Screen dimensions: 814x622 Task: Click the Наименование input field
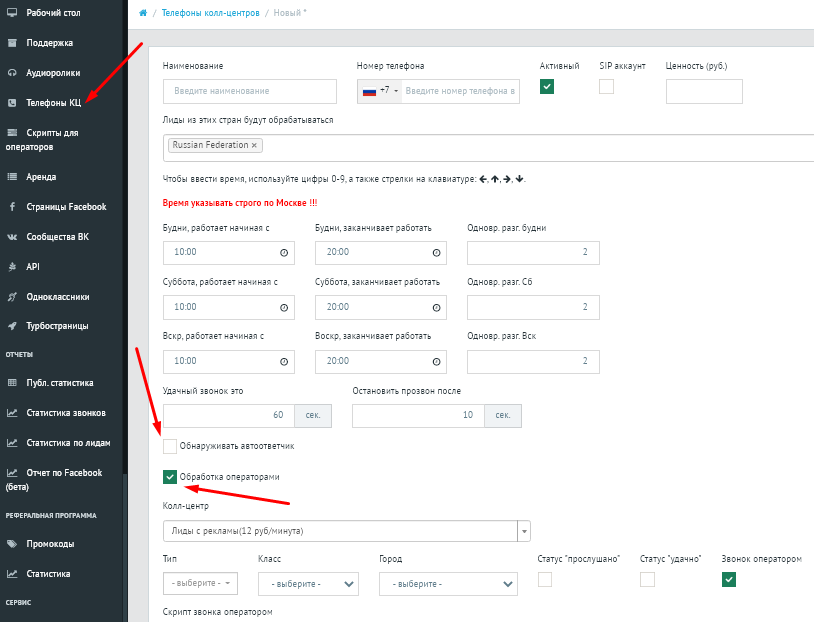(x=250, y=92)
